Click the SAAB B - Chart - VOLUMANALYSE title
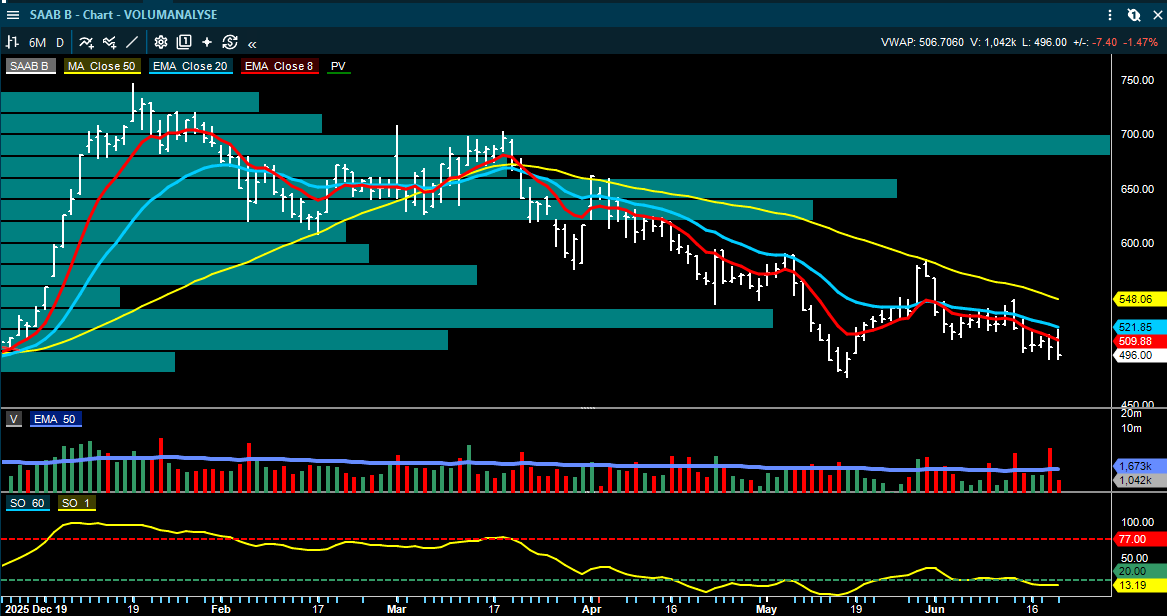The width and height of the screenshot is (1167, 616). point(124,14)
